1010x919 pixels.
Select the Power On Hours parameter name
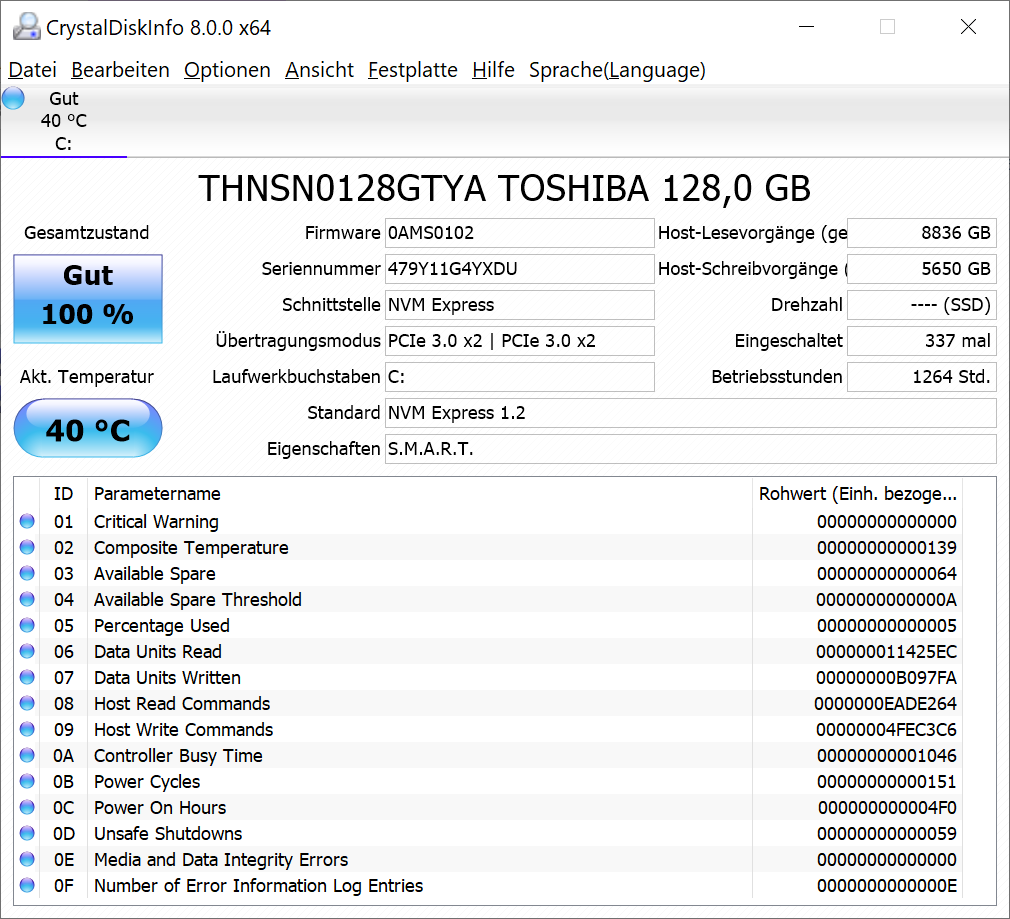coord(160,808)
